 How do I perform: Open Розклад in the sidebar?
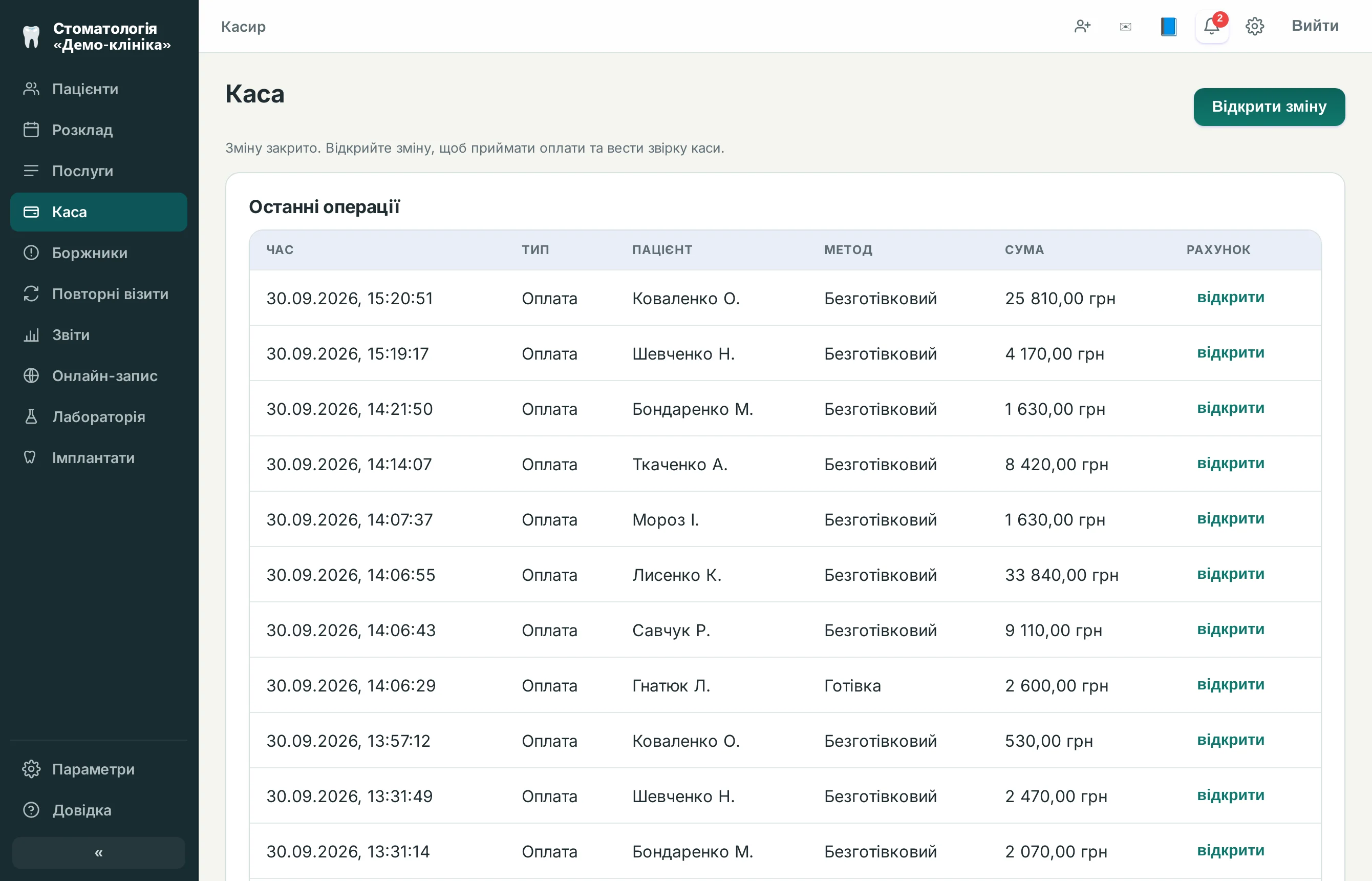(x=99, y=130)
